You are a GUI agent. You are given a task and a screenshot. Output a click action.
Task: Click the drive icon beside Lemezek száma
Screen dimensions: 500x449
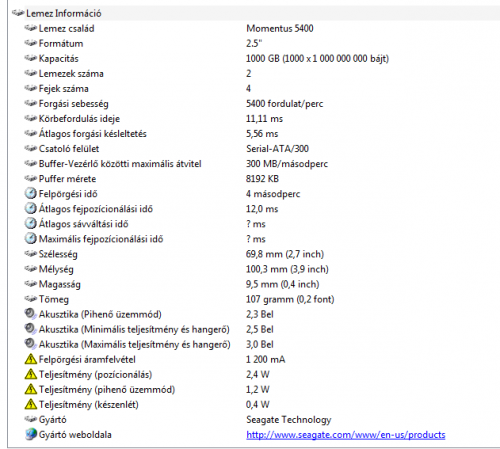(x=31, y=73)
